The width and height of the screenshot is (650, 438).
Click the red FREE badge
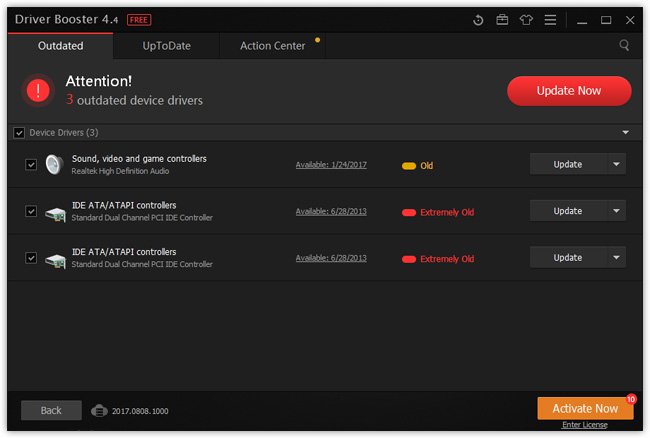pos(139,20)
